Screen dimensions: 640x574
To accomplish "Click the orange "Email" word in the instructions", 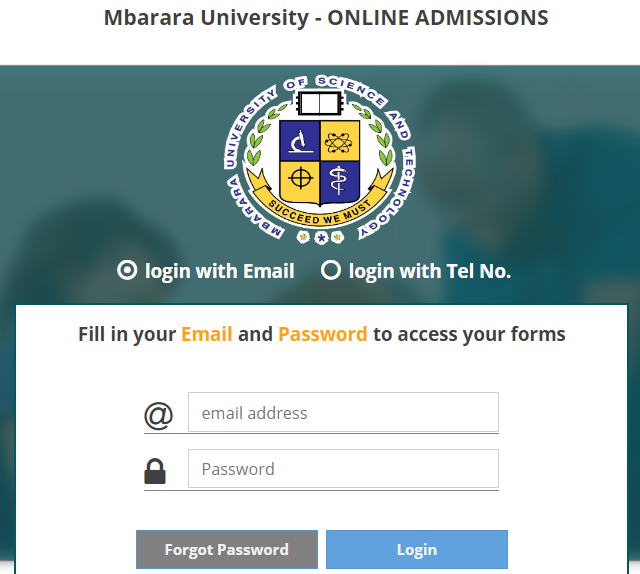I will [207, 334].
